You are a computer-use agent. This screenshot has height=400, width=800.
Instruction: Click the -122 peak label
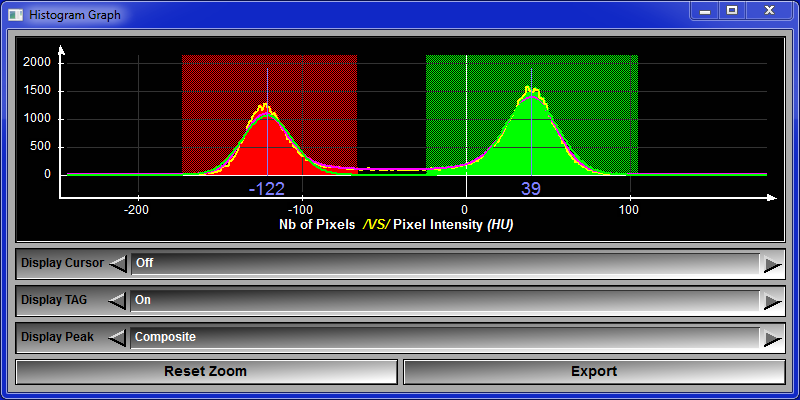pos(266,189)
